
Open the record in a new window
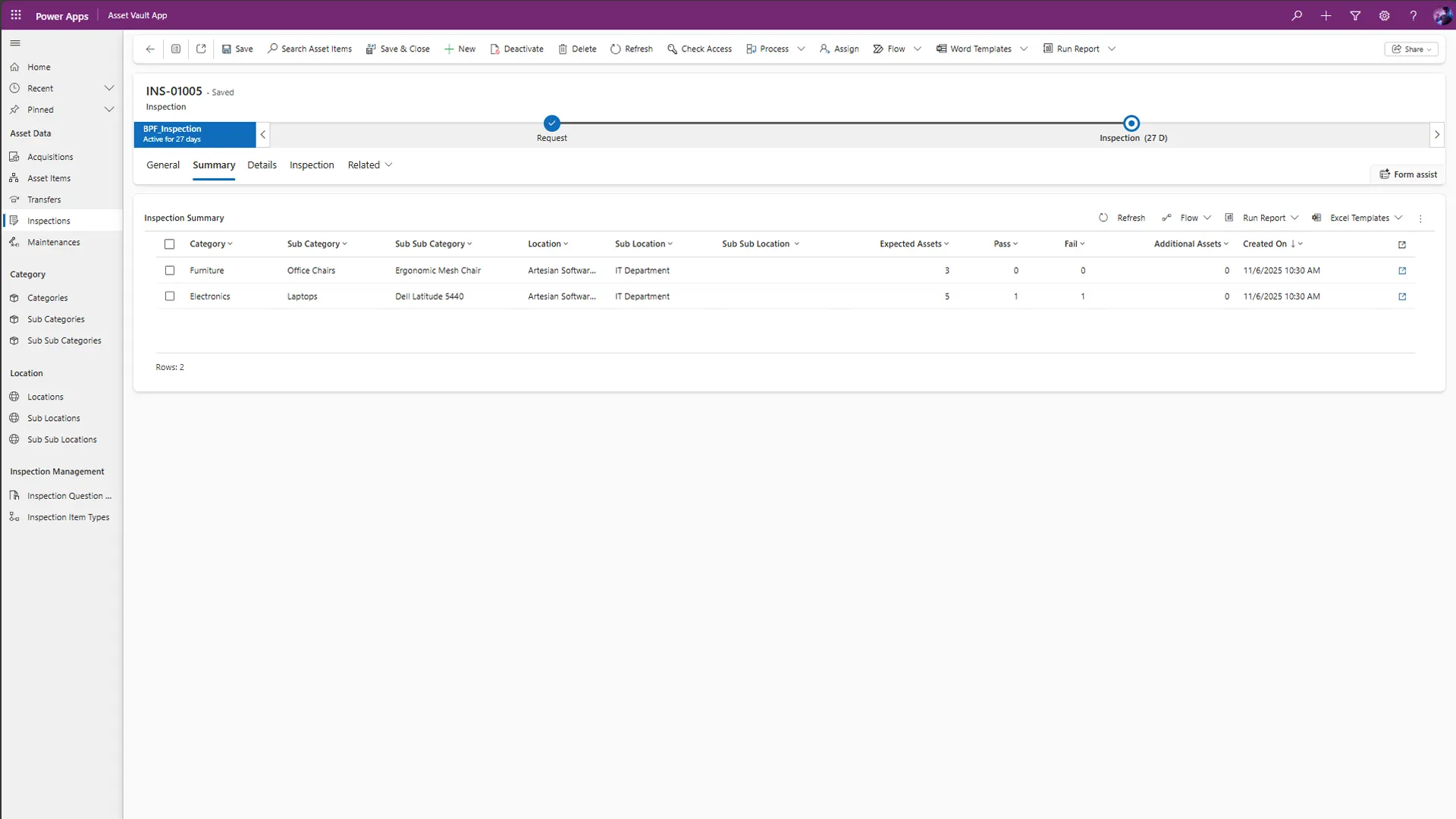click(x=201, y=49)
